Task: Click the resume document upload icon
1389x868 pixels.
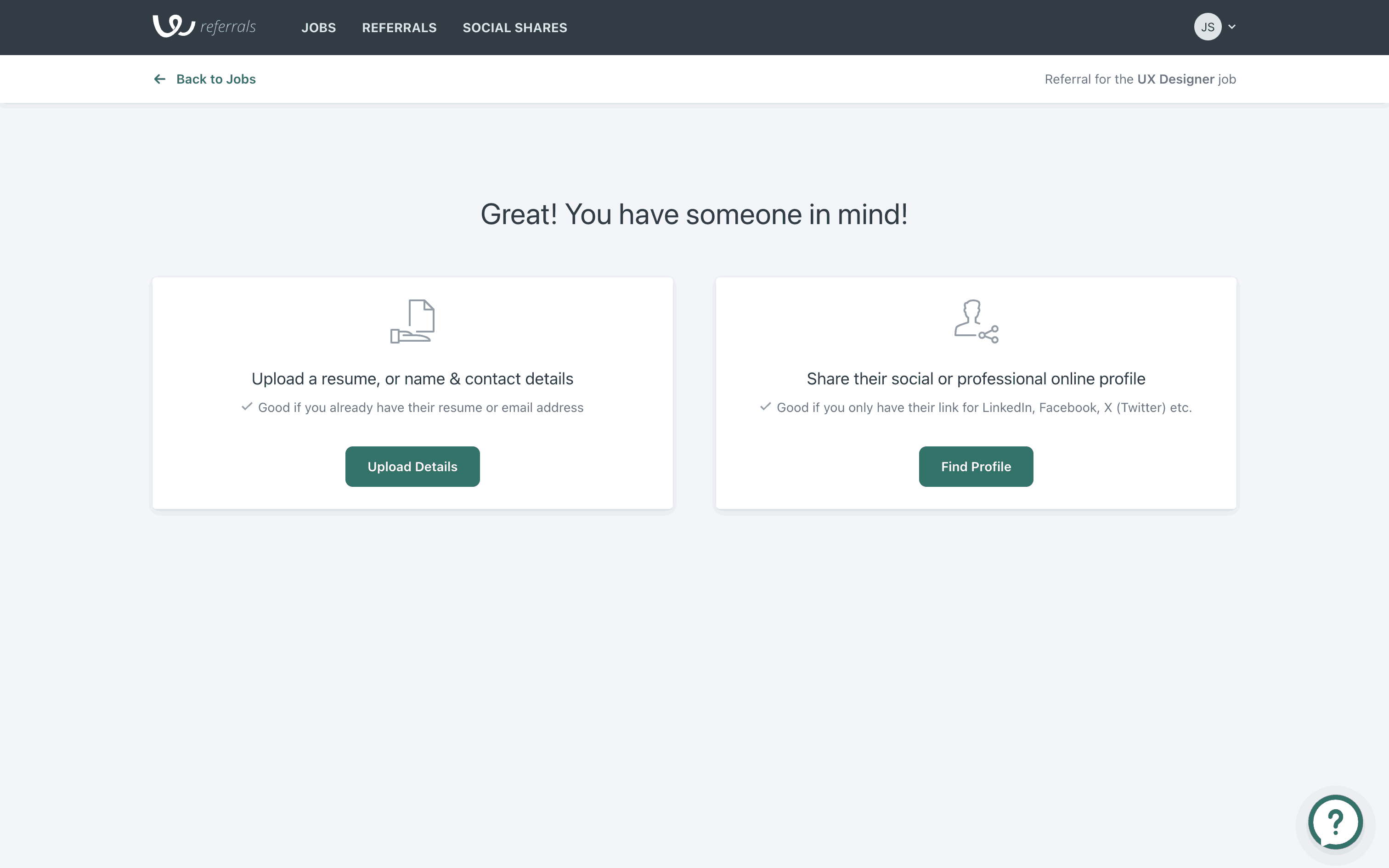Action: click(412, 321)
